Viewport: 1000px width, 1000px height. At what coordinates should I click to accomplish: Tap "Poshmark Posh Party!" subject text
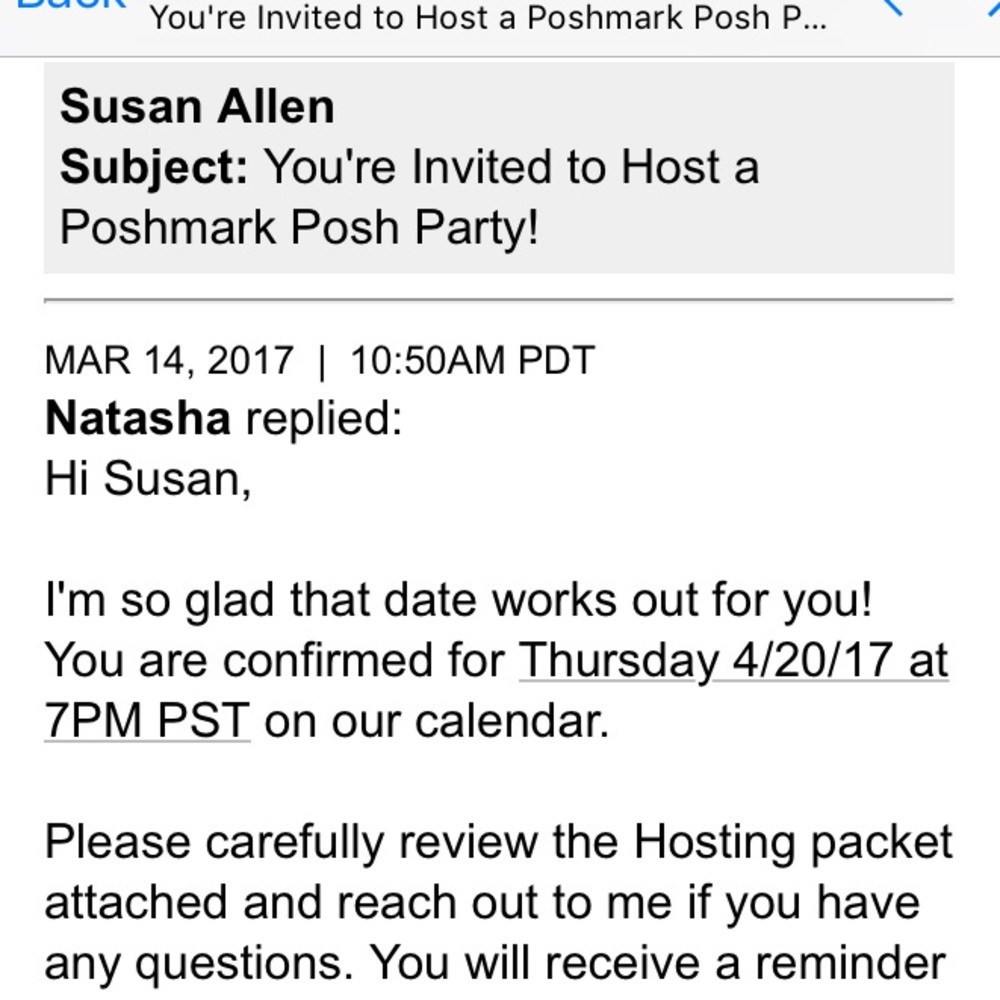click(x=299, y=227)
